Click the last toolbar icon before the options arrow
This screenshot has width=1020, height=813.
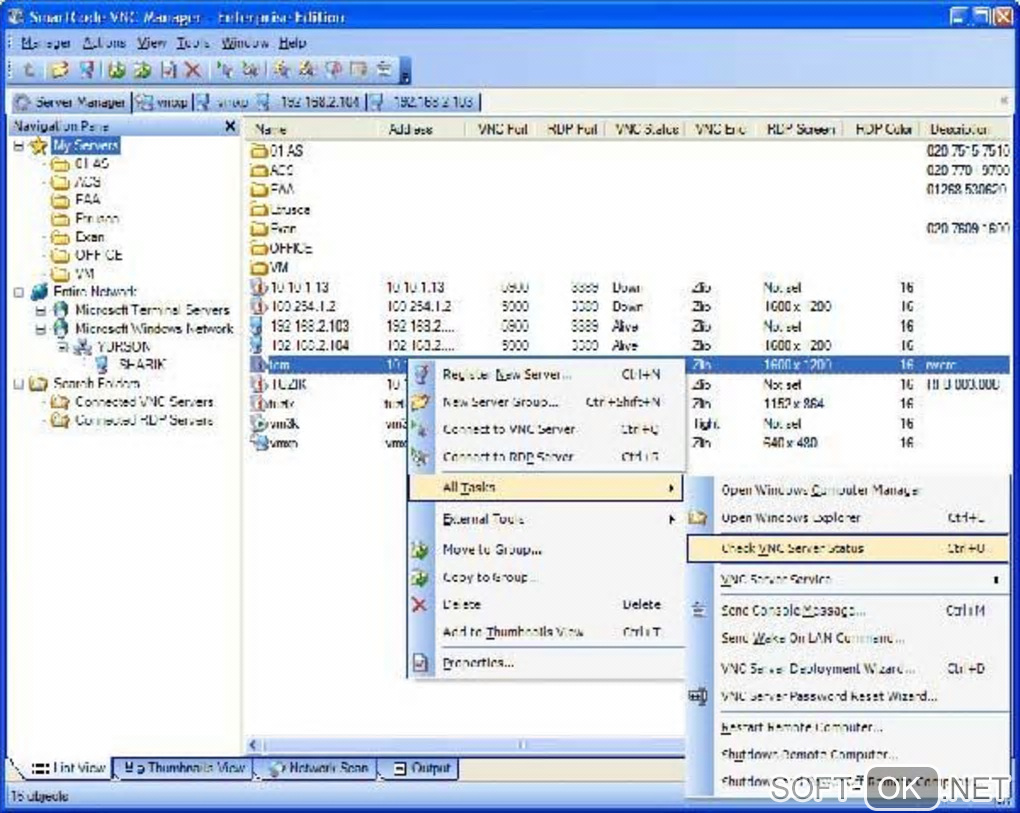pyautogui.click(x=384, y=69)
